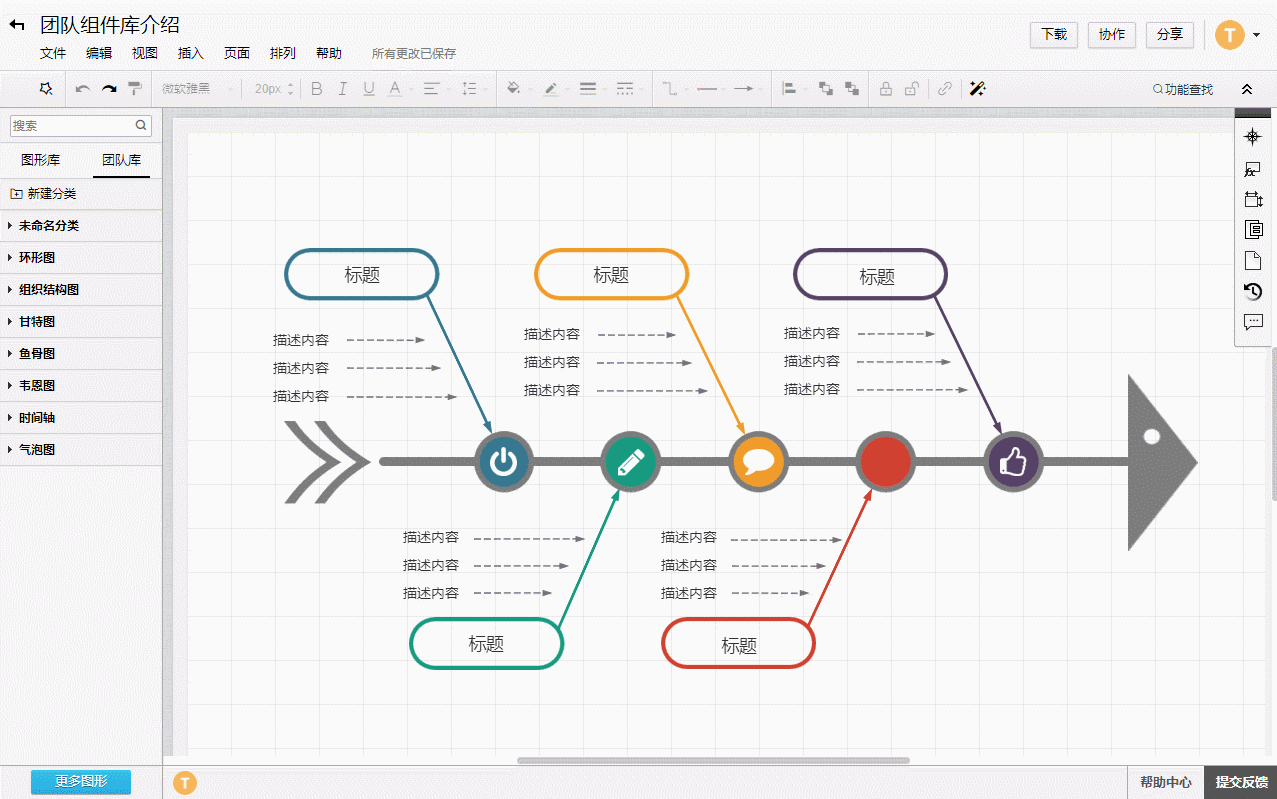Collapse the toolbar with the double chevron
This screenshot has height=799, width=1277.
coord(1247,89)
